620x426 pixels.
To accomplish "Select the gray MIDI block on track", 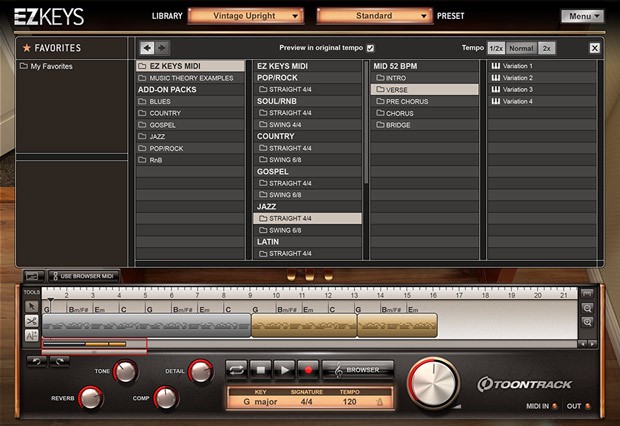I will tap(146, 326).
